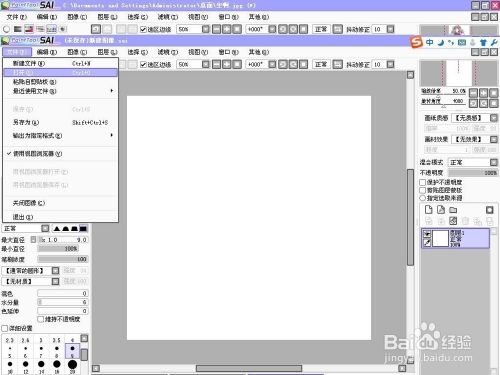Screen dimensions: 500x375
Task: Open rotation angle dropdown in front toolbar
Action: pos(272,64)
